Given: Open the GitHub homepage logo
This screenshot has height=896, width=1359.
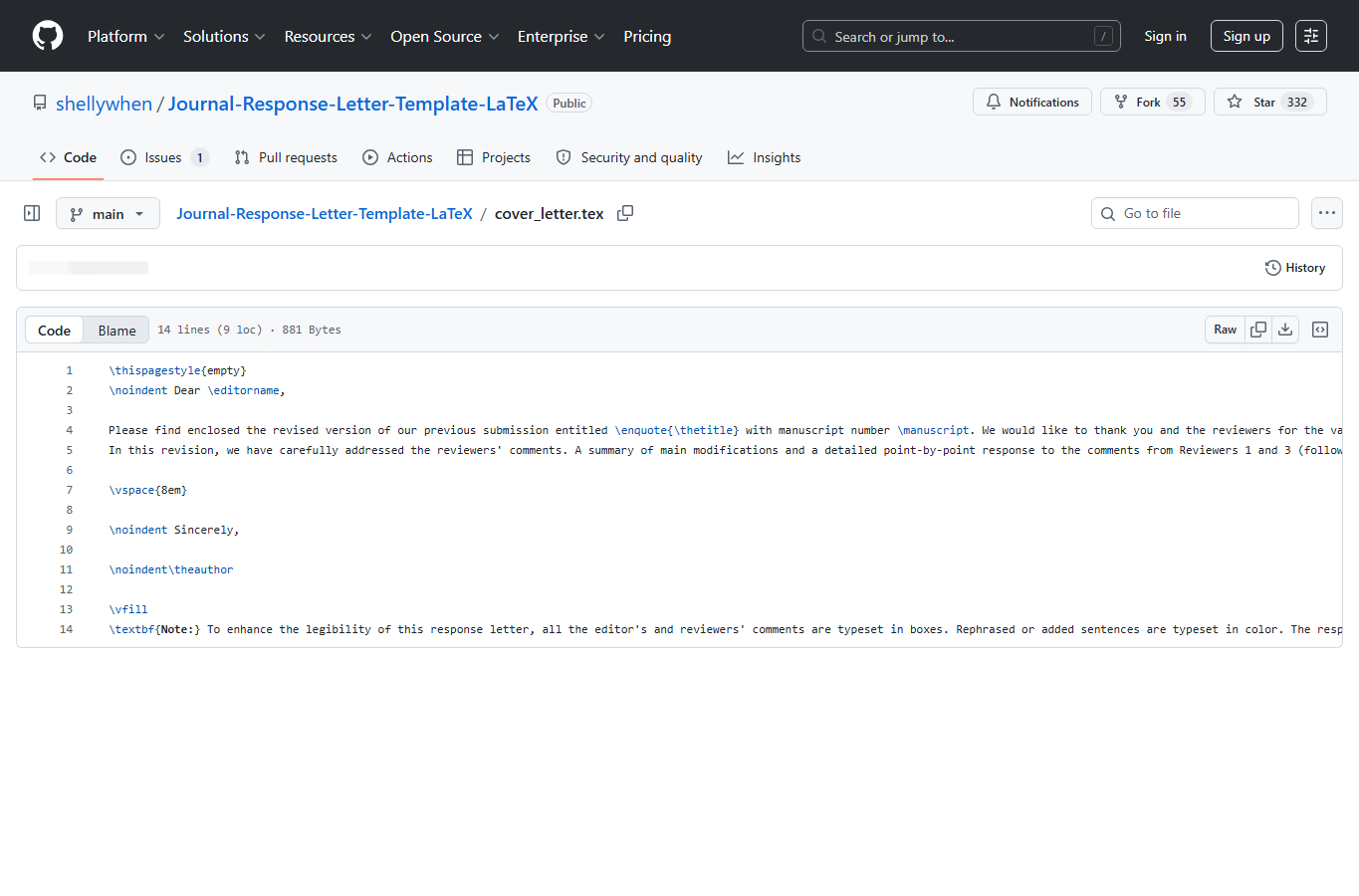Looking at the screenshot, I should click(x=48, y=36).
